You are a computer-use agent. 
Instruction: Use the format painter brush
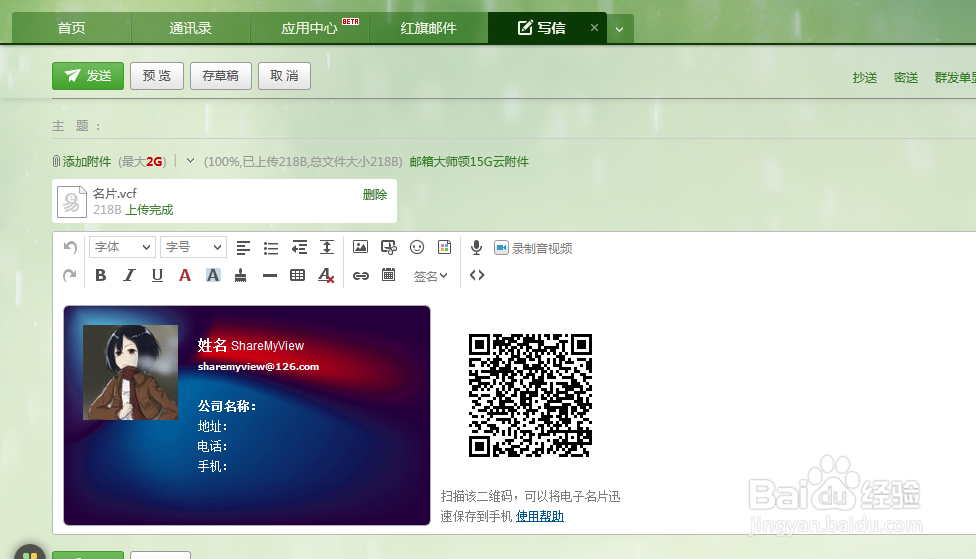click(240, 275)
